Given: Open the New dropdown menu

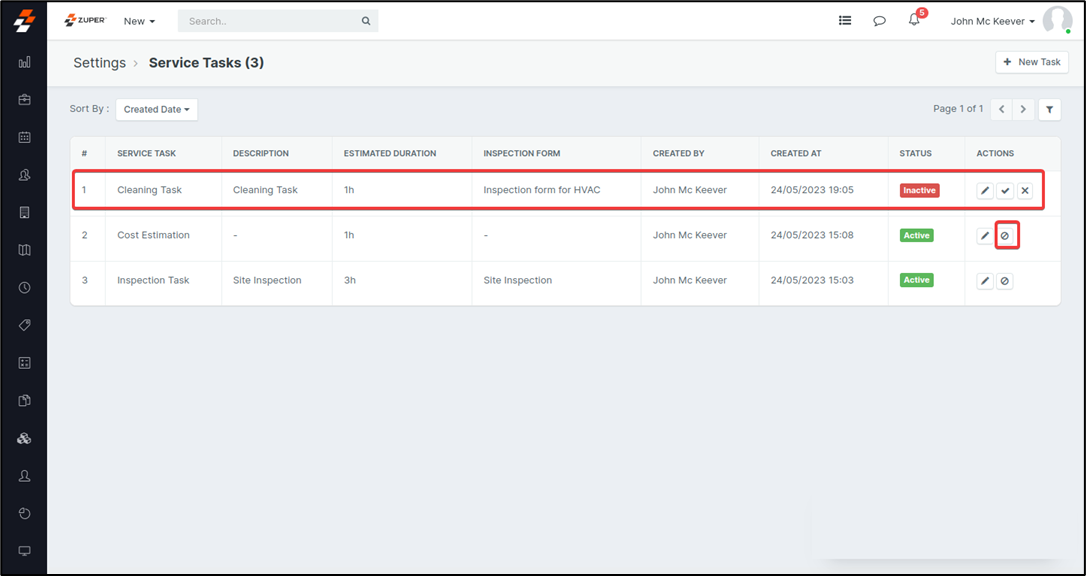Looking at the screenshot, I should click(139, 21).
